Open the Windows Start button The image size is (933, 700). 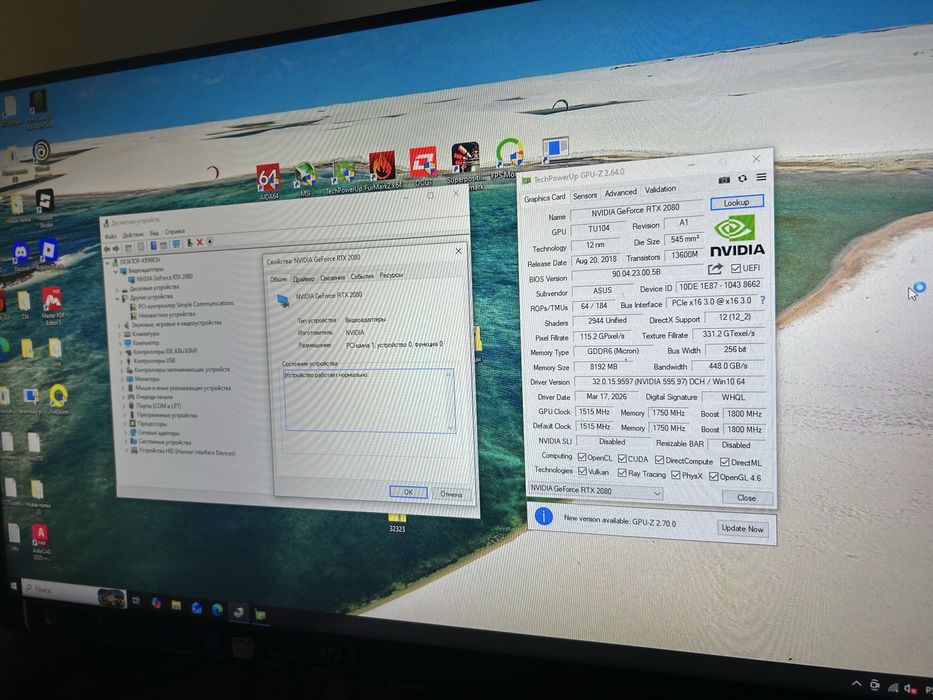pos(14,586)
